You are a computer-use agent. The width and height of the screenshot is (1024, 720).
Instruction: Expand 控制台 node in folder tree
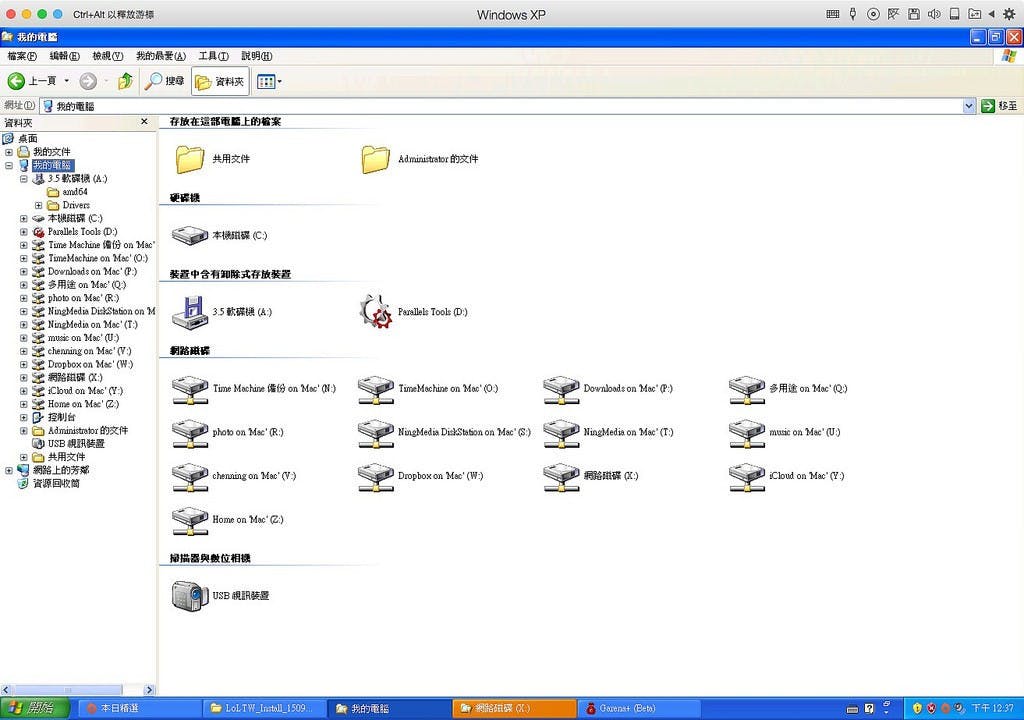(24, 417)
